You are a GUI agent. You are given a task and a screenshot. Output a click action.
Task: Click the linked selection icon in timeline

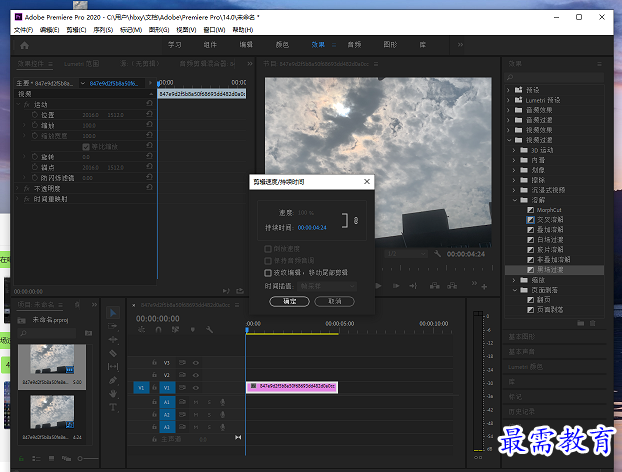(x=175, y=330)
